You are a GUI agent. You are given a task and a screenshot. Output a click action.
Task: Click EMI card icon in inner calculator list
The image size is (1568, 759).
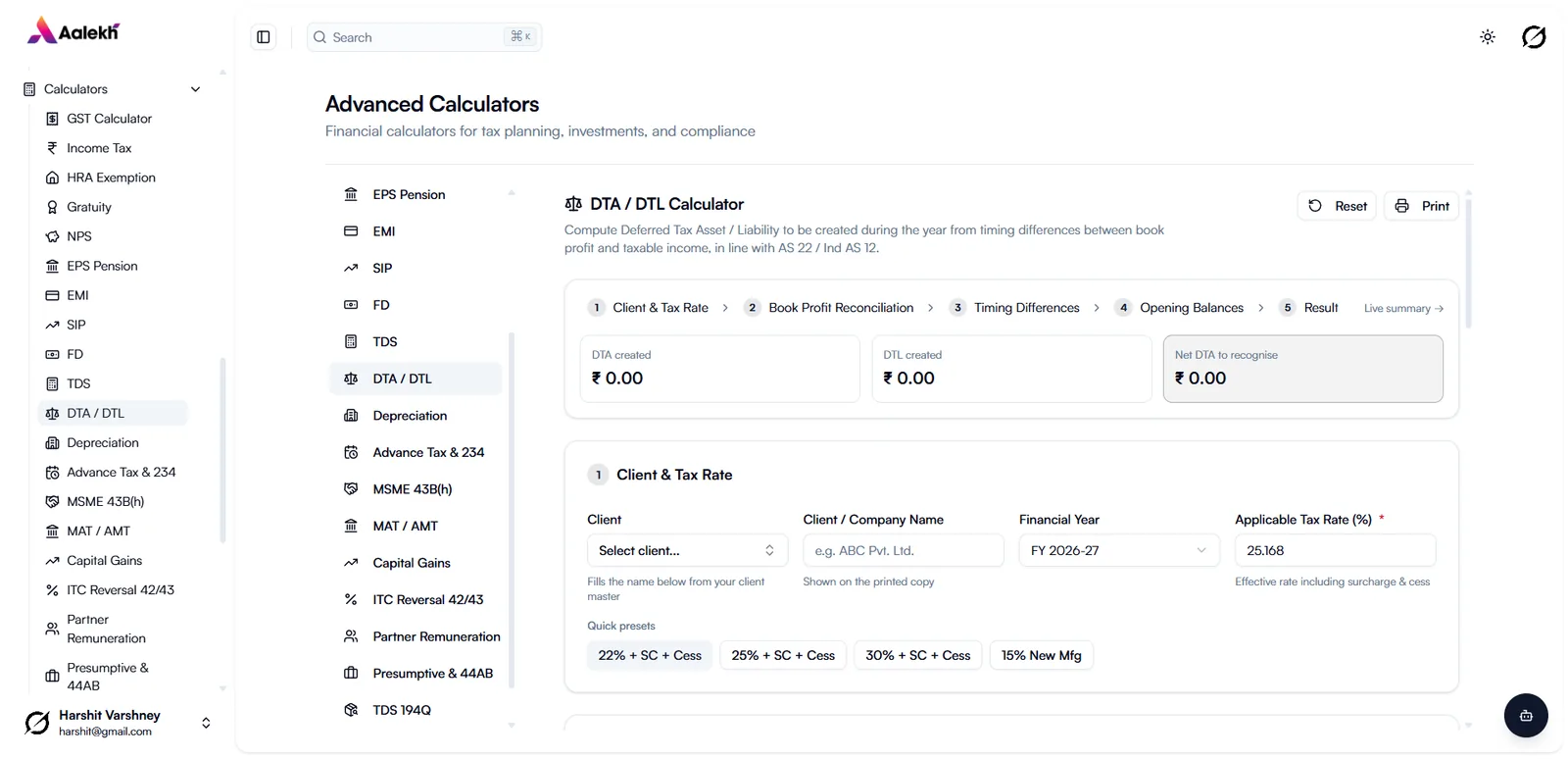click(351, 231)
